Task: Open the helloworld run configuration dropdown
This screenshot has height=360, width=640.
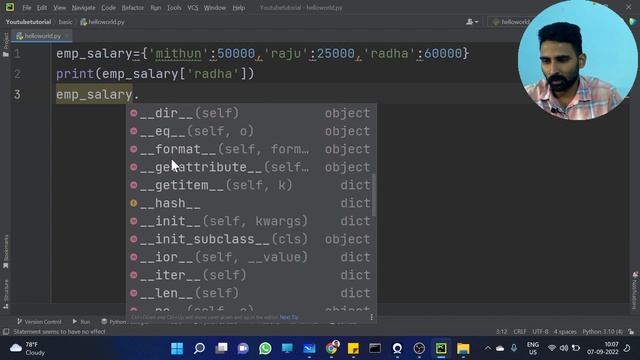Action: pos(510,22)
